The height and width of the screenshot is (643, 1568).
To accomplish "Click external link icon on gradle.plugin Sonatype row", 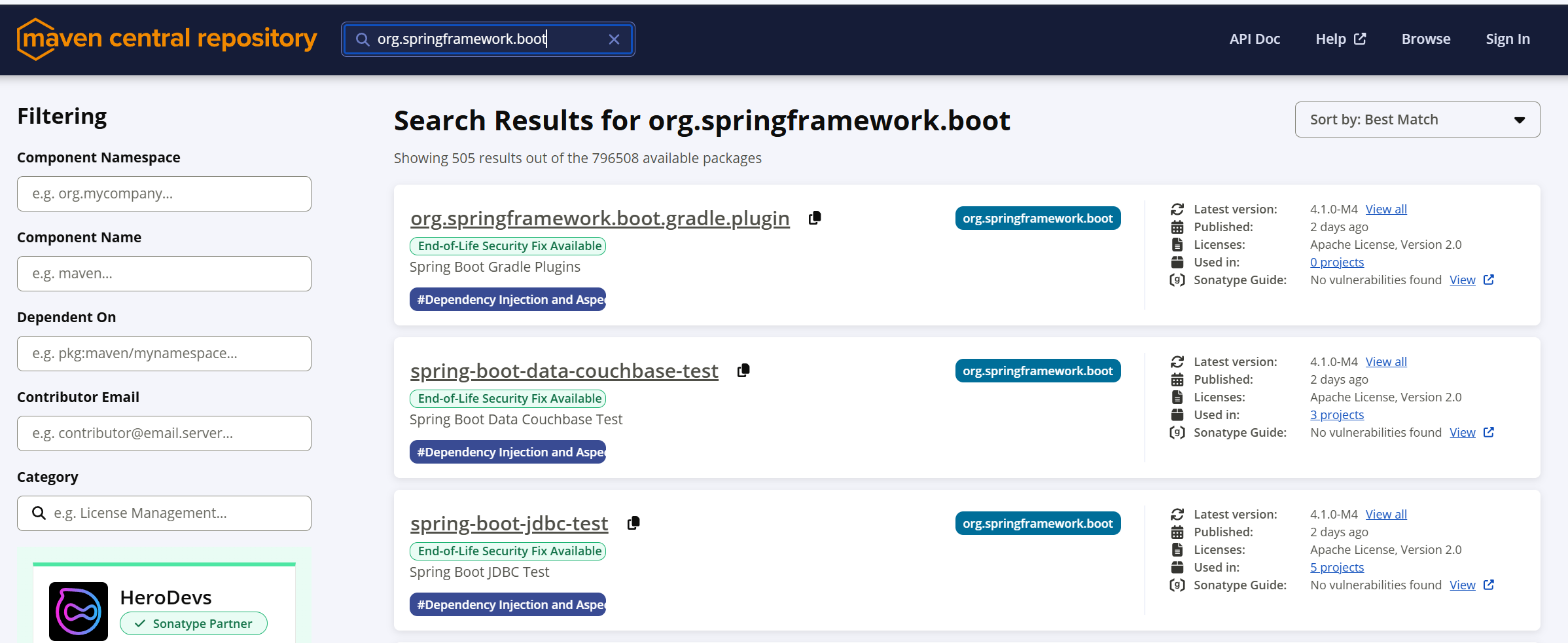I will click(x=1489, y=280).
